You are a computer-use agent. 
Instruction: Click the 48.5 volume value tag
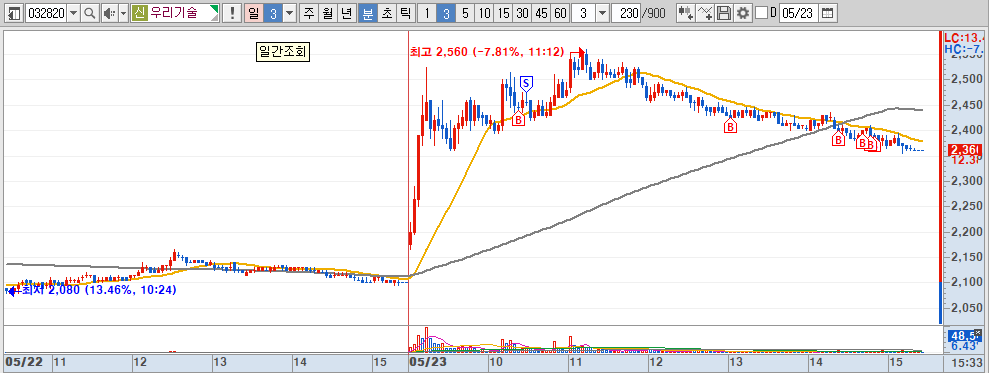tap(964, 335)
